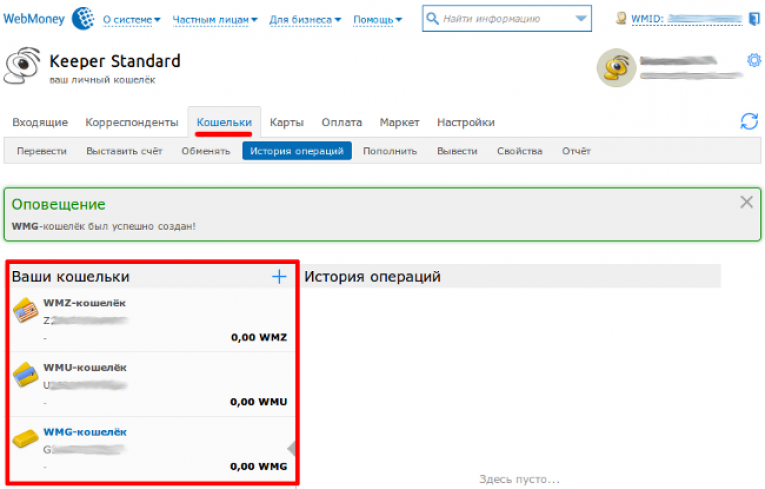Image resolution: width=765 pixels, height=489 pixels.
Task: Click the WMG gold bar icon
Action: pos(25,438)
